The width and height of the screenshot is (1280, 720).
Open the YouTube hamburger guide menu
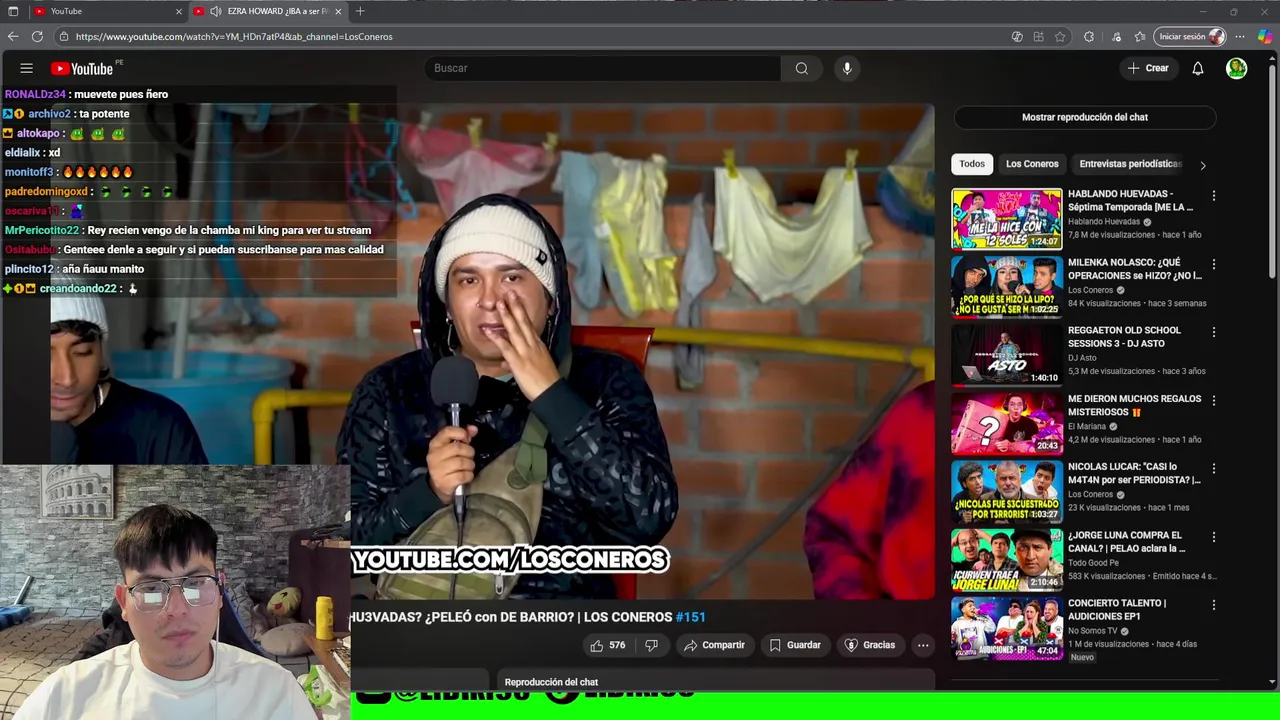pos(27,68)
